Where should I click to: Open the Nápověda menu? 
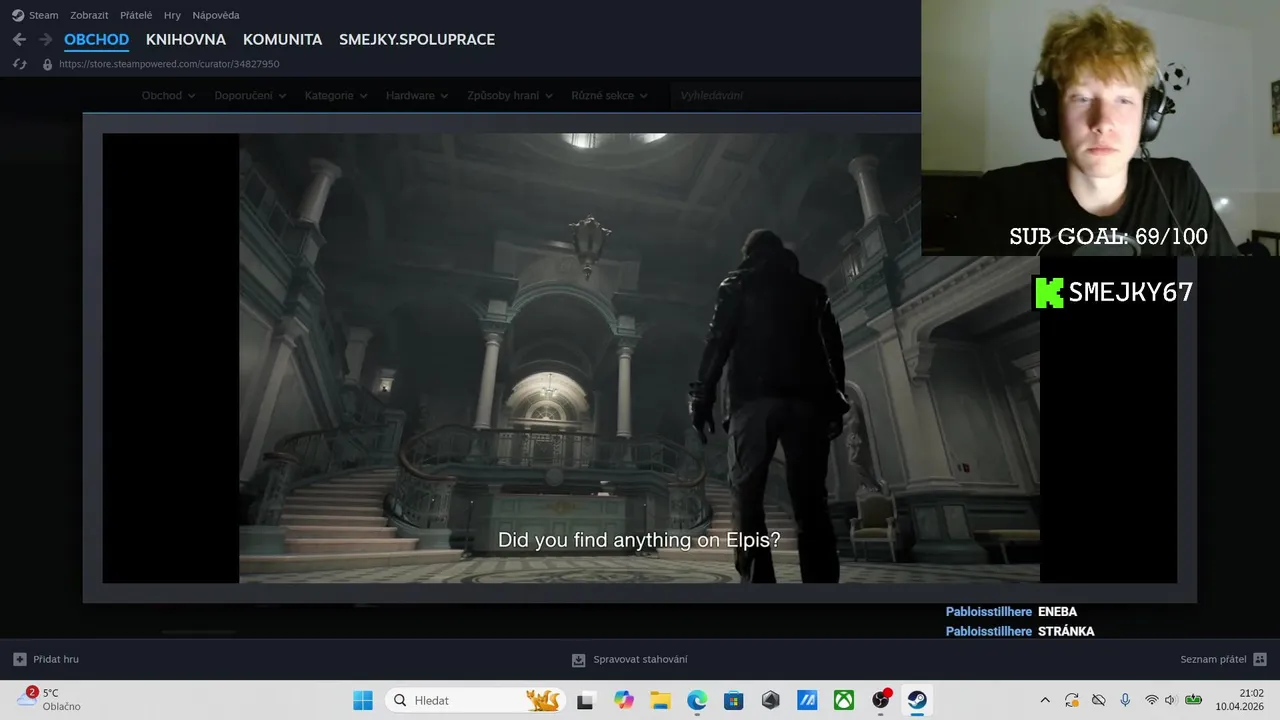point(216,15)
